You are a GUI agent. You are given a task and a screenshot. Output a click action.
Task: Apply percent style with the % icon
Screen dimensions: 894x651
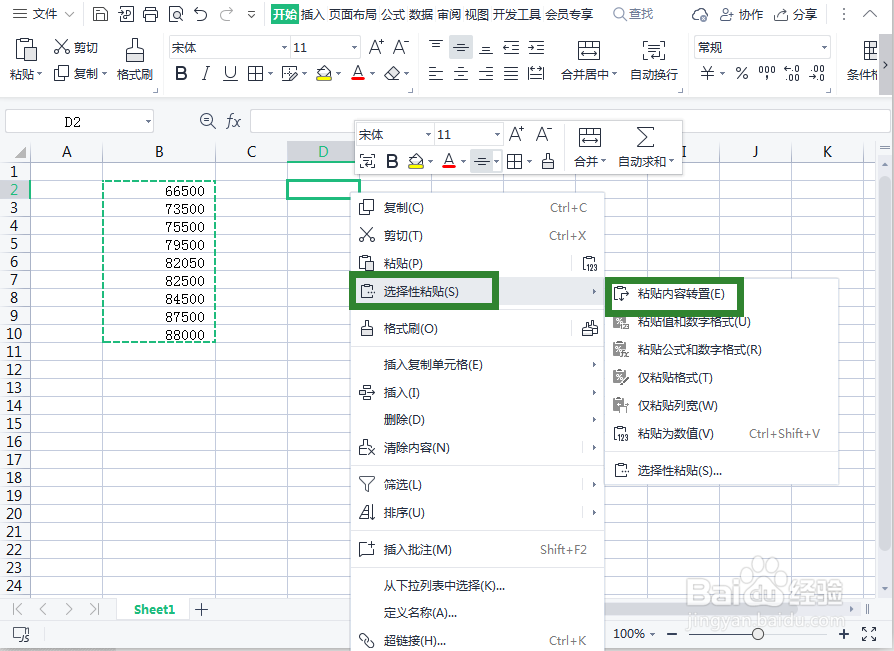(x=741, y=74)
